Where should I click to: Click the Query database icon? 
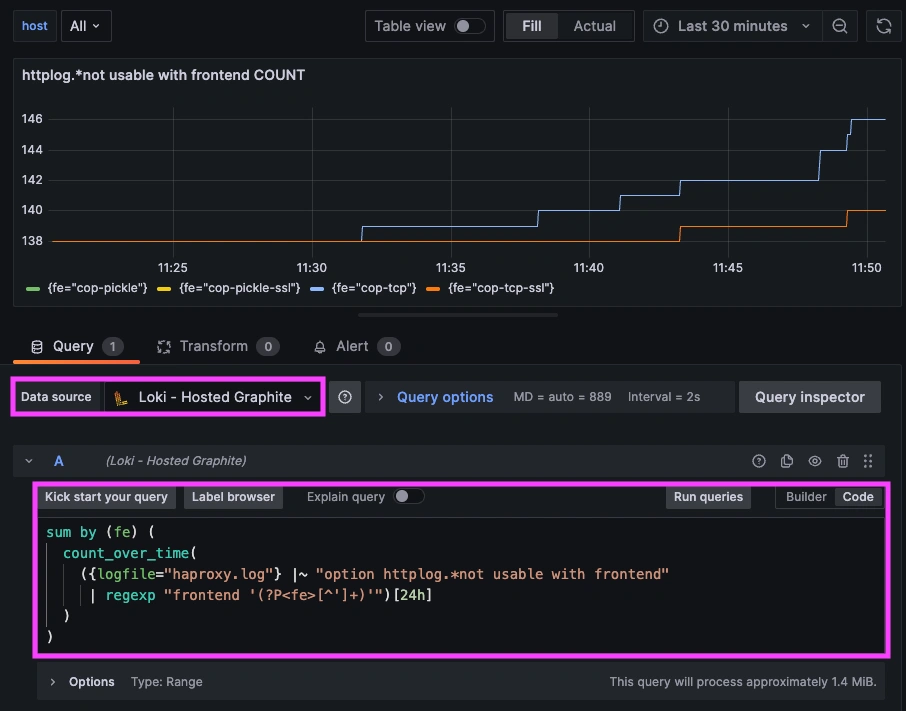pyautogui.click(x=37, y=347)
